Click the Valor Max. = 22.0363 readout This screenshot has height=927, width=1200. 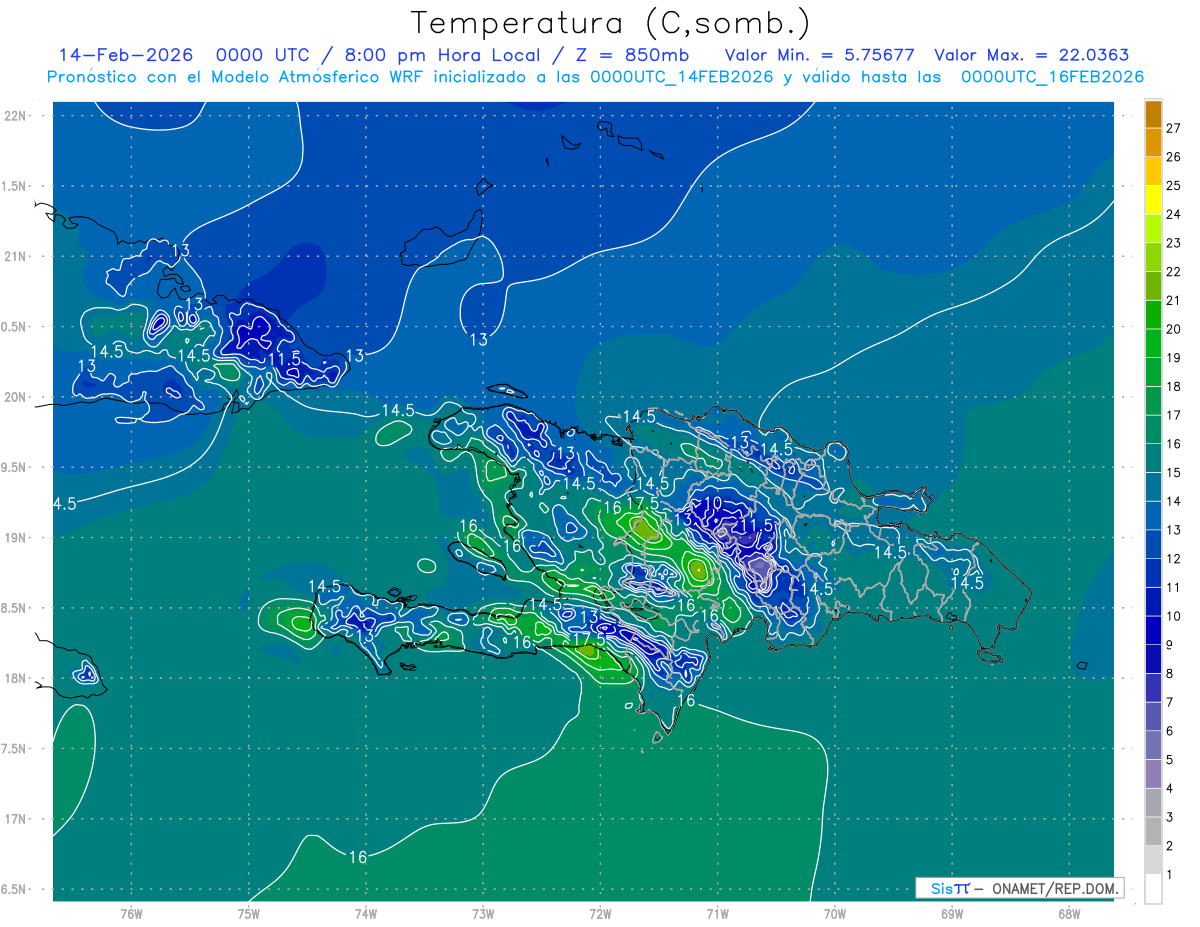[x=1031, y=55]
